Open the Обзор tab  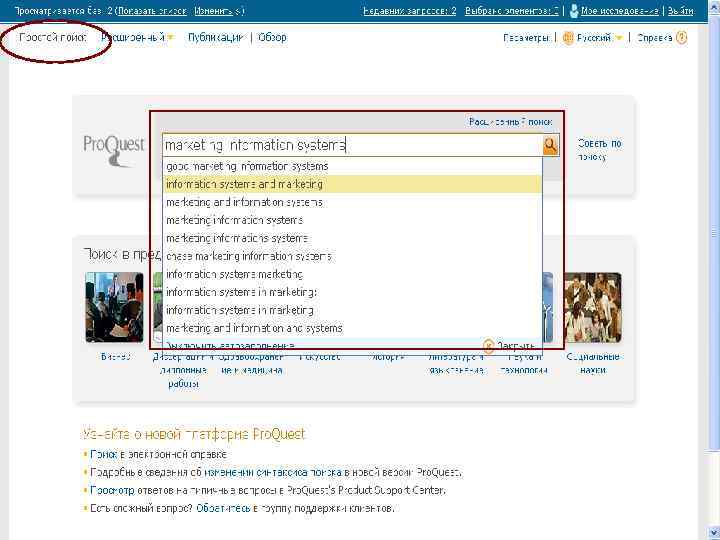[x=272, y=37]
